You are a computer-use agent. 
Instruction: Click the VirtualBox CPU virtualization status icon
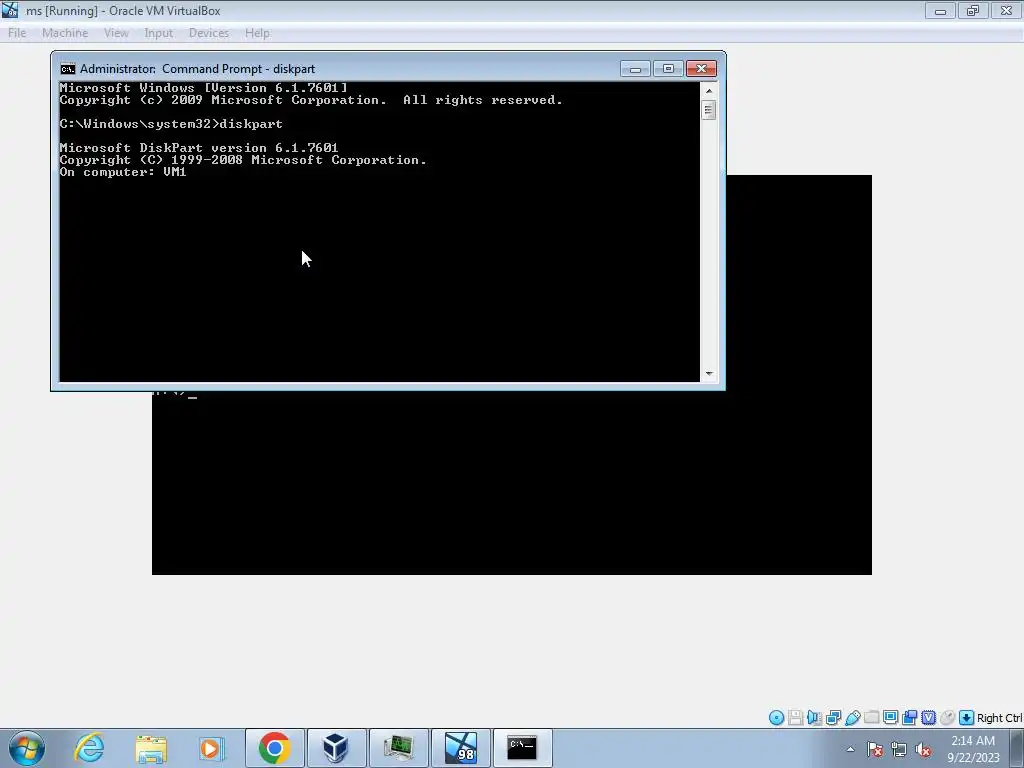tap(928, 718)
